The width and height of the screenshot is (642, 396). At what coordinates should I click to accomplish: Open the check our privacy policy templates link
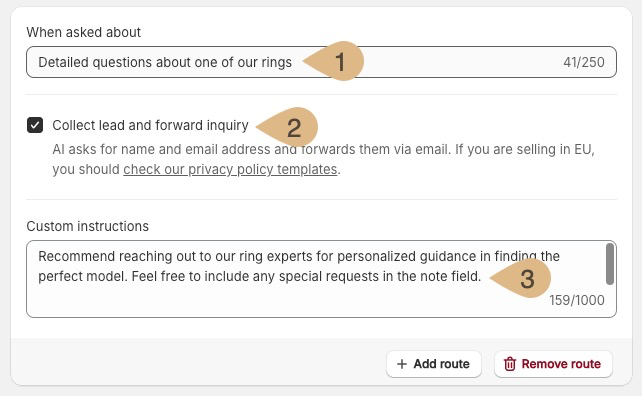tap(230, 169)
